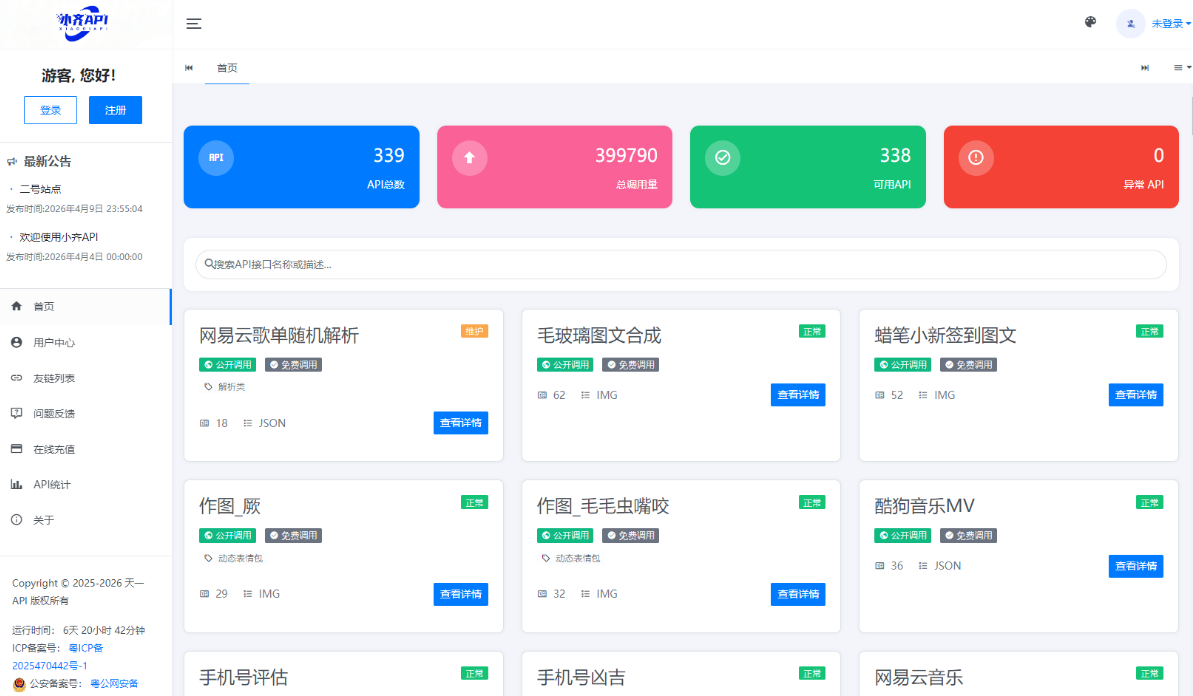Click the 粤公网安备 link
The image size is (1193, 696).
[x=114, y=684]
